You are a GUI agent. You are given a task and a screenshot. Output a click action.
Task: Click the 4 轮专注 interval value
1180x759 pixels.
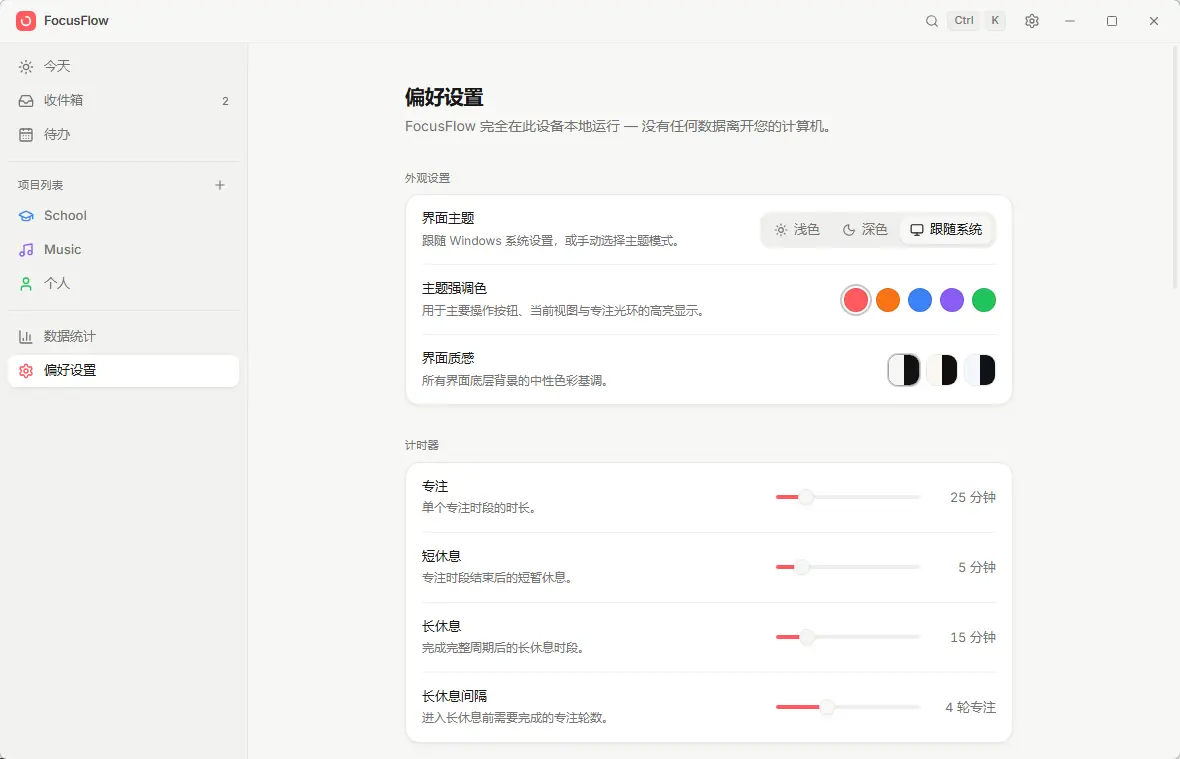click(x=970, y=707)
